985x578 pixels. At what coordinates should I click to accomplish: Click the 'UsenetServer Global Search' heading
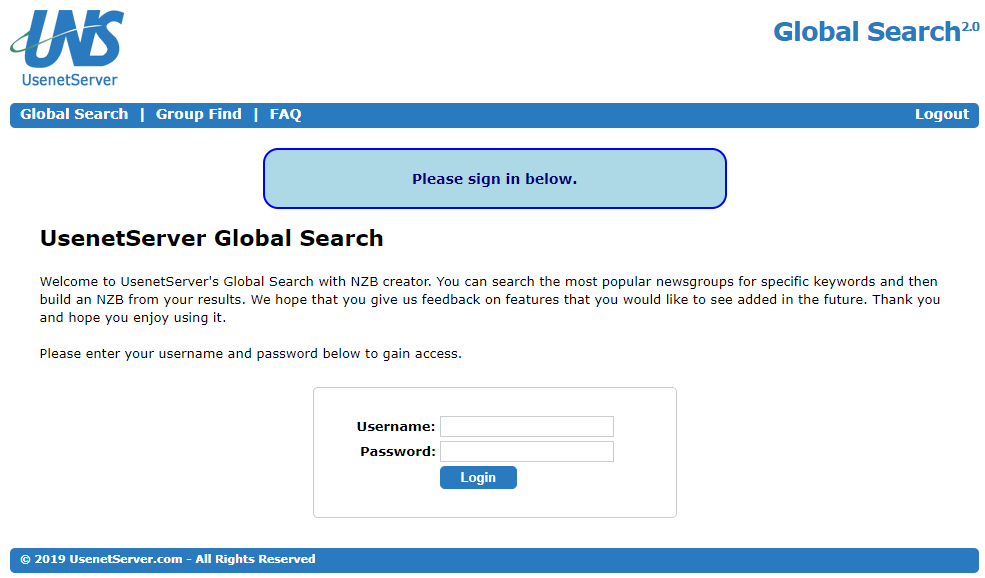click(x=211, y=239)
